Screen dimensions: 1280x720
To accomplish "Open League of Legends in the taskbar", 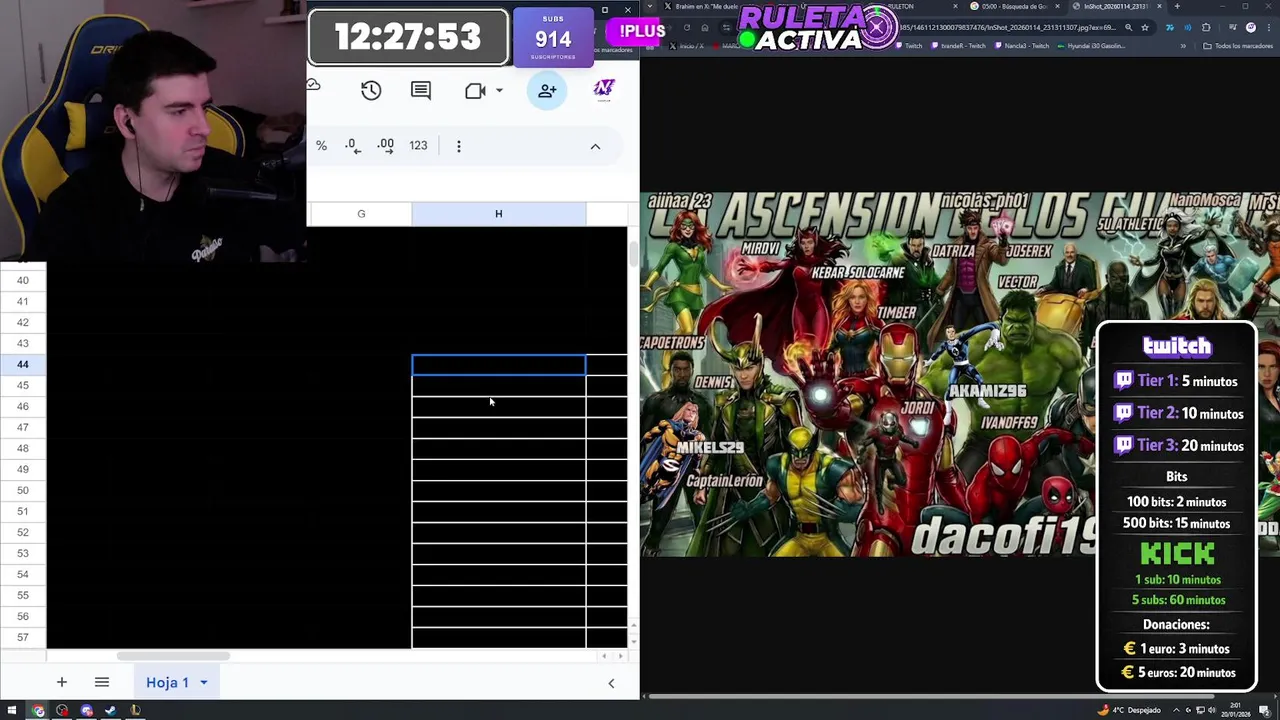I will click(135, 711).
